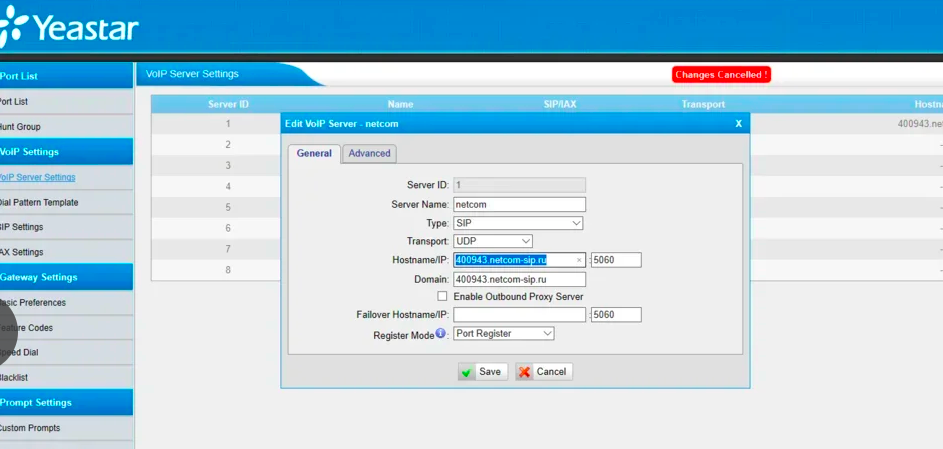Image resolution: width=943 pixels, height=449 pixels.
Task: Close the Edit VoIP Server dialog
Action: 738,123
